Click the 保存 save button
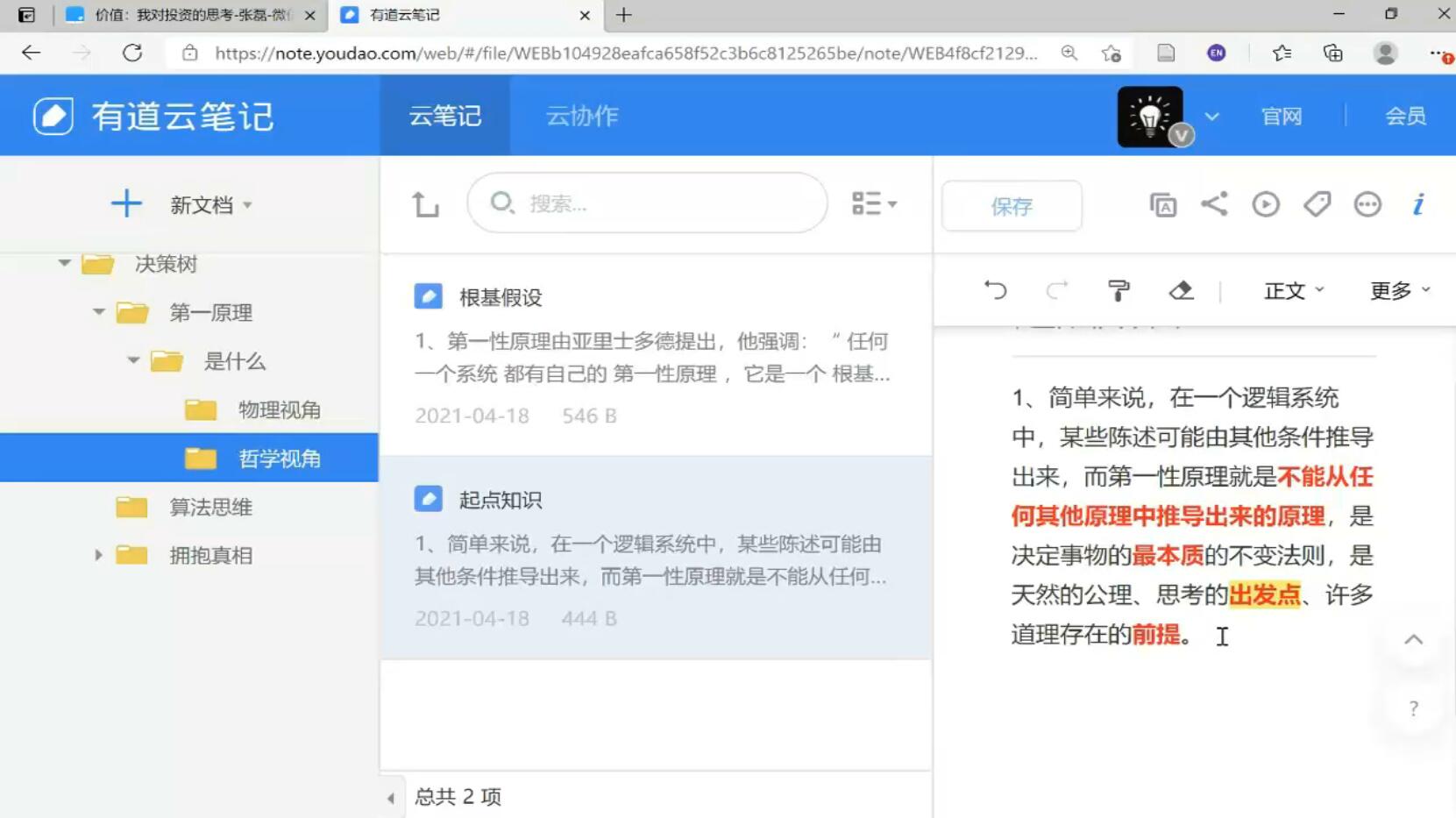Image resolution: width=1456 pixels, height=818 pixels. click(1012, 205)
